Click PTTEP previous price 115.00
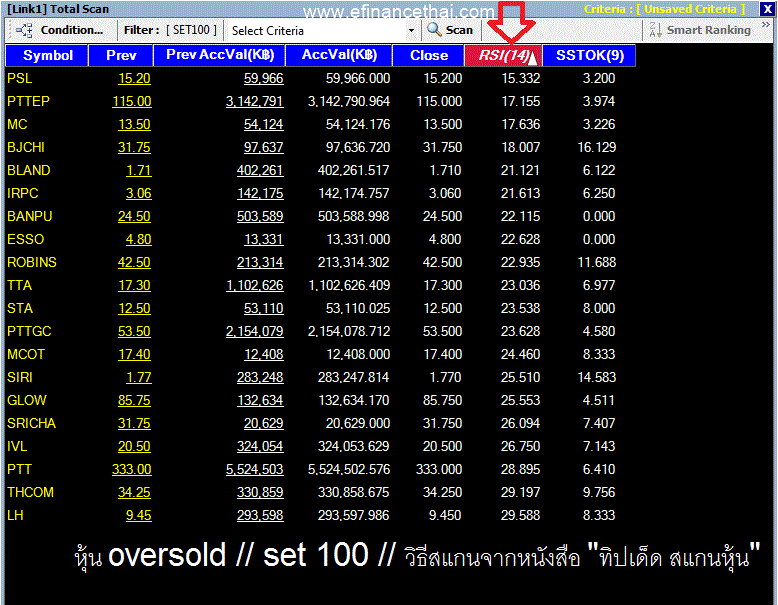This screenshot has width=778, height=605. point(132,101)
